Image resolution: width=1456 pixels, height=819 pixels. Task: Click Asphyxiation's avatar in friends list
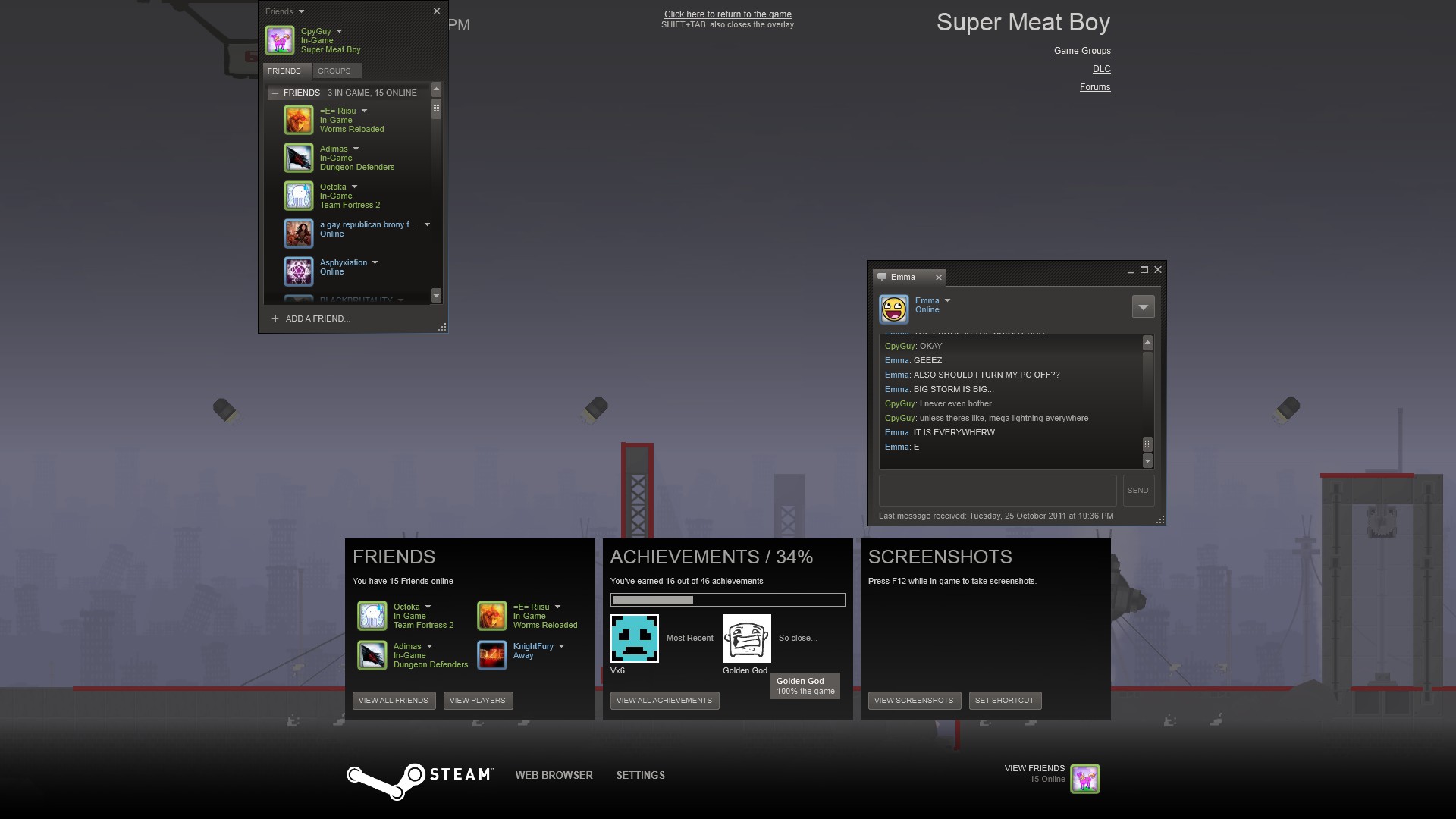coord(298,271)
